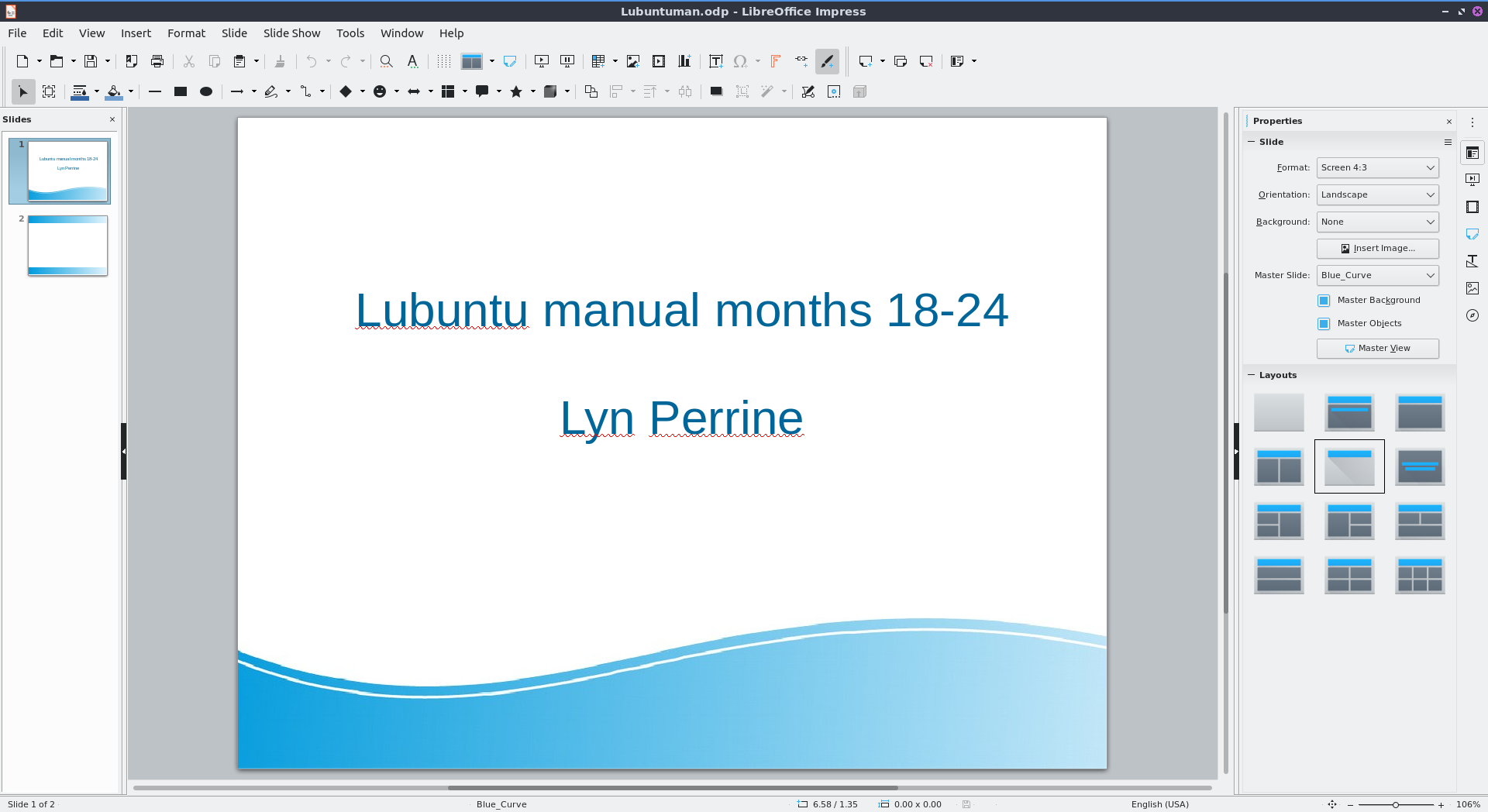The height and width of the screenshot is (812, 1488).
Task: Collapse the Layouts section
Action: [1251, 375]
